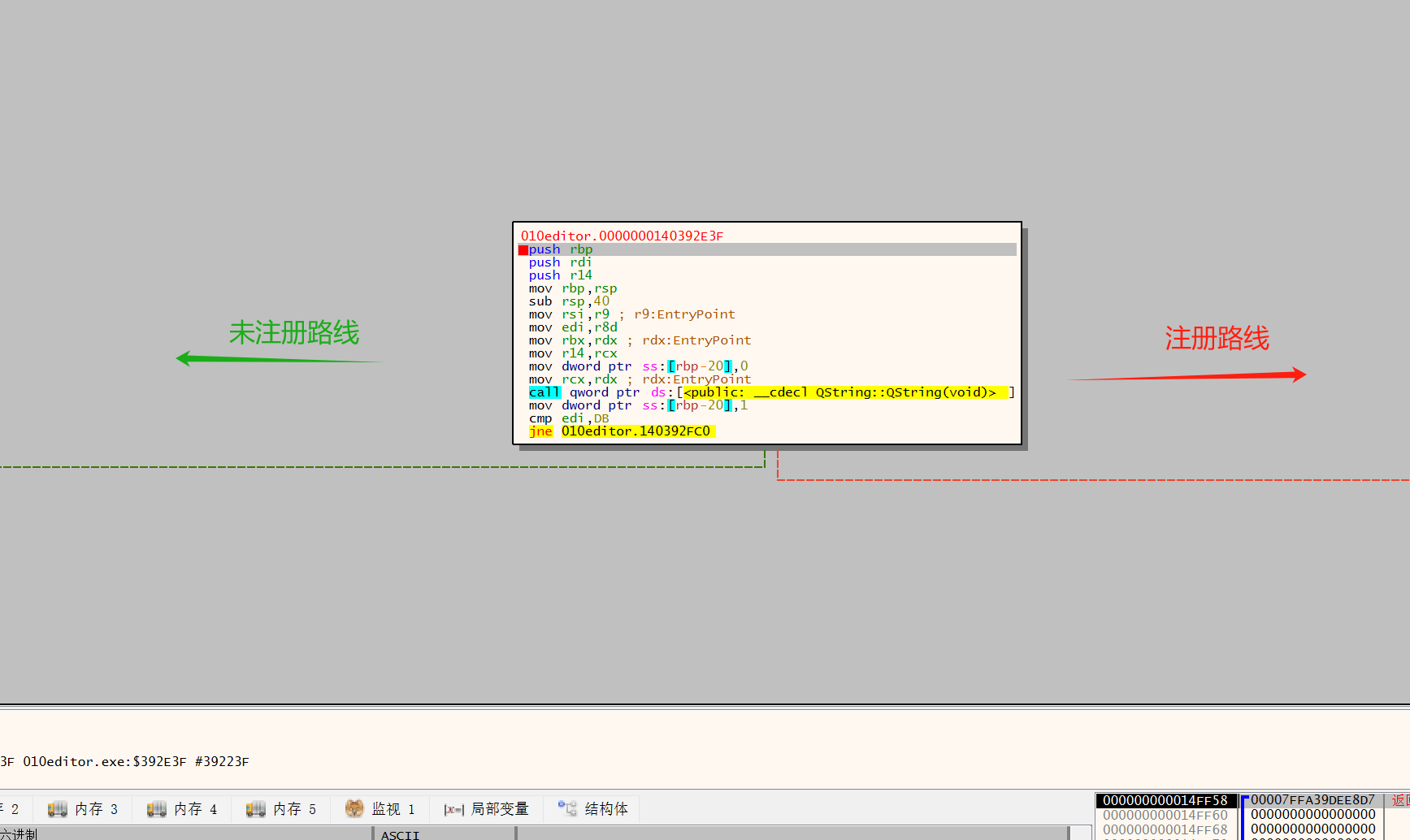Select the jne 010editor.140392FC0 instruction
Viewport: 1410px width, 840px height.
click(x=622, y=431)
